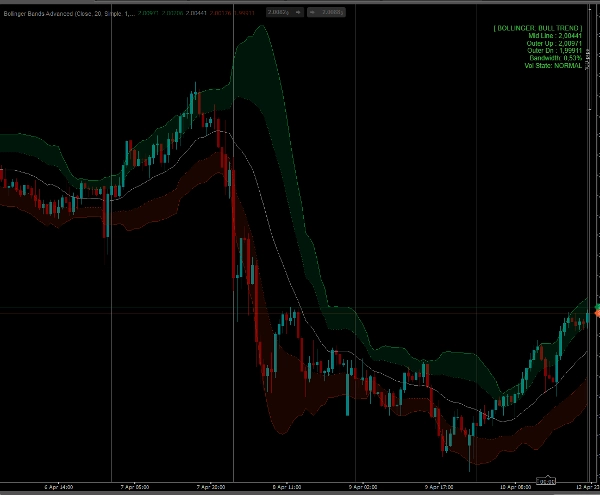
Task: Click the white 2.00441 indicator value in header
Action: click(196, 13)
